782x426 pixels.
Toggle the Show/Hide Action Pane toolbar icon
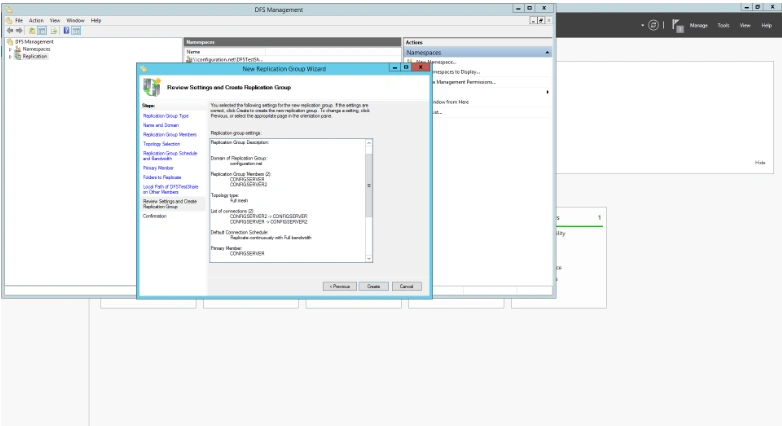coord(76,31)
